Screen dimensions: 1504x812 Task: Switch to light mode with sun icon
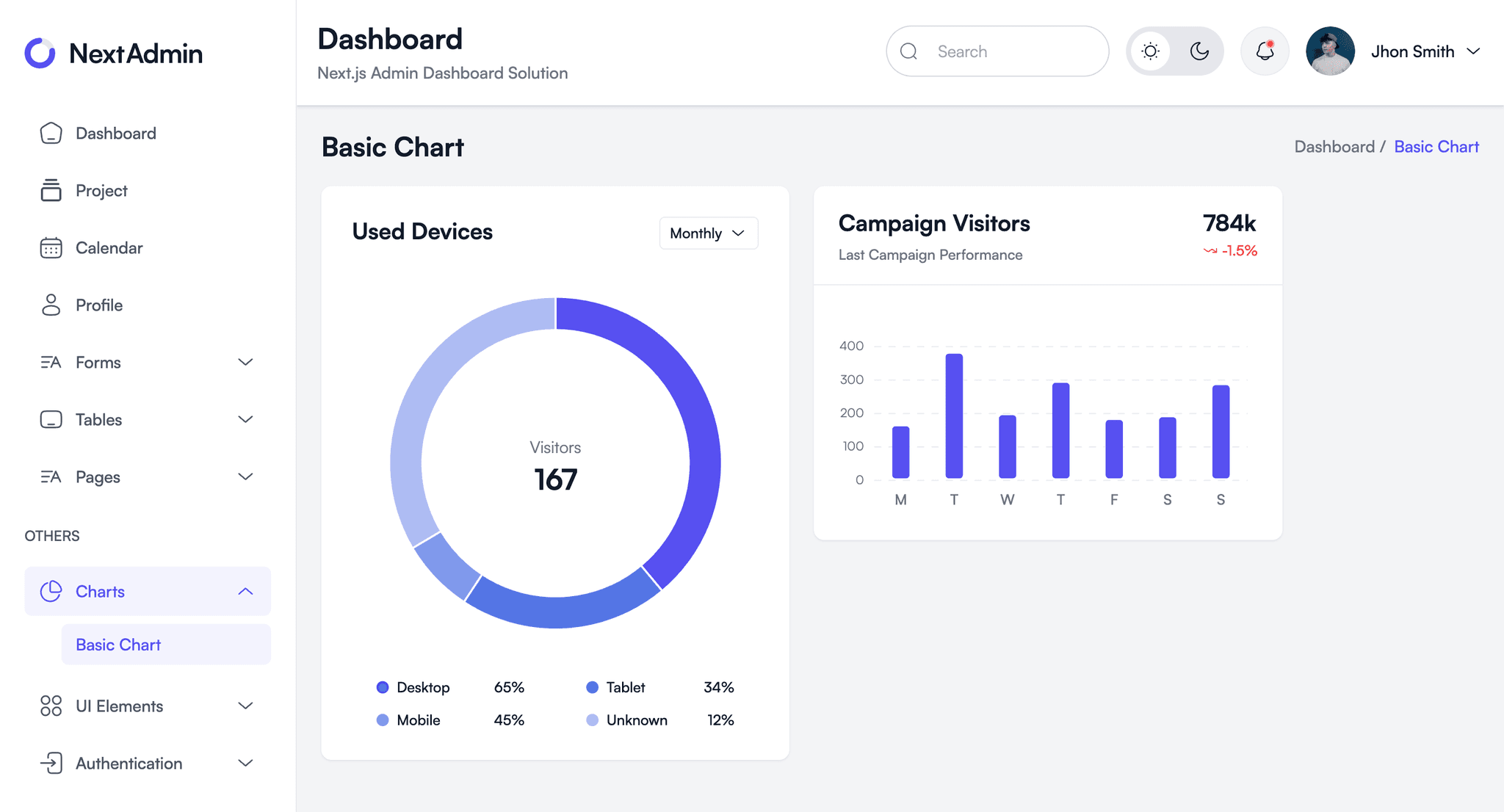[x=1151, y=51]
